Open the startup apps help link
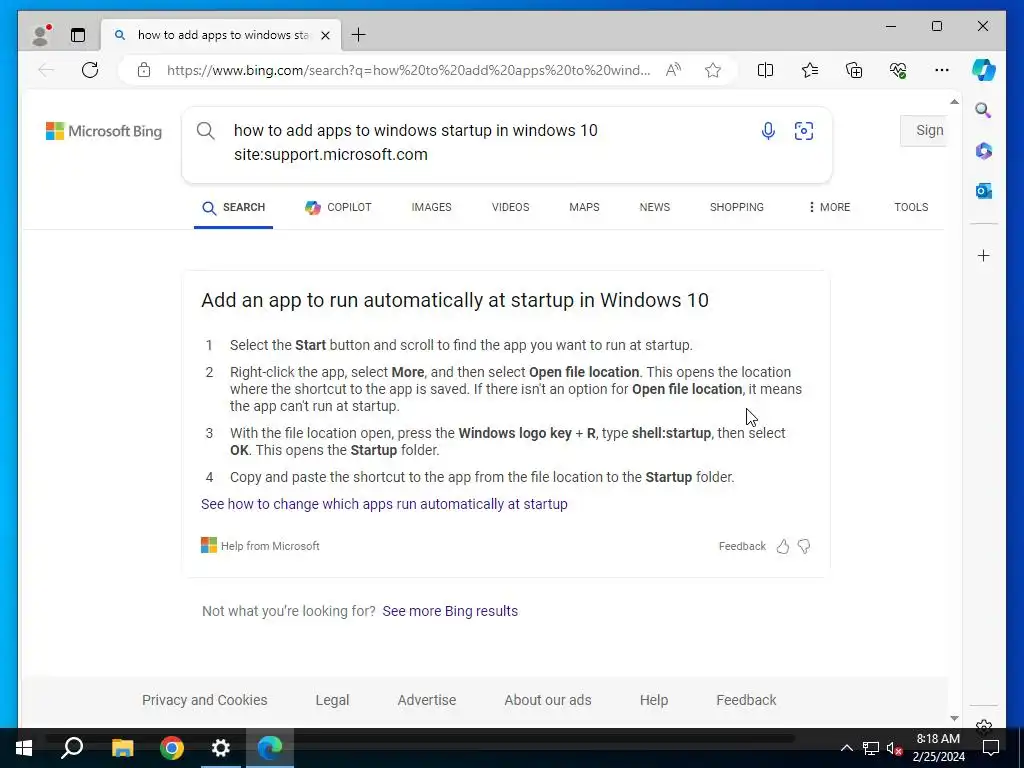The width and height of the screenshot is (1024, 768). tap(384, 504)
